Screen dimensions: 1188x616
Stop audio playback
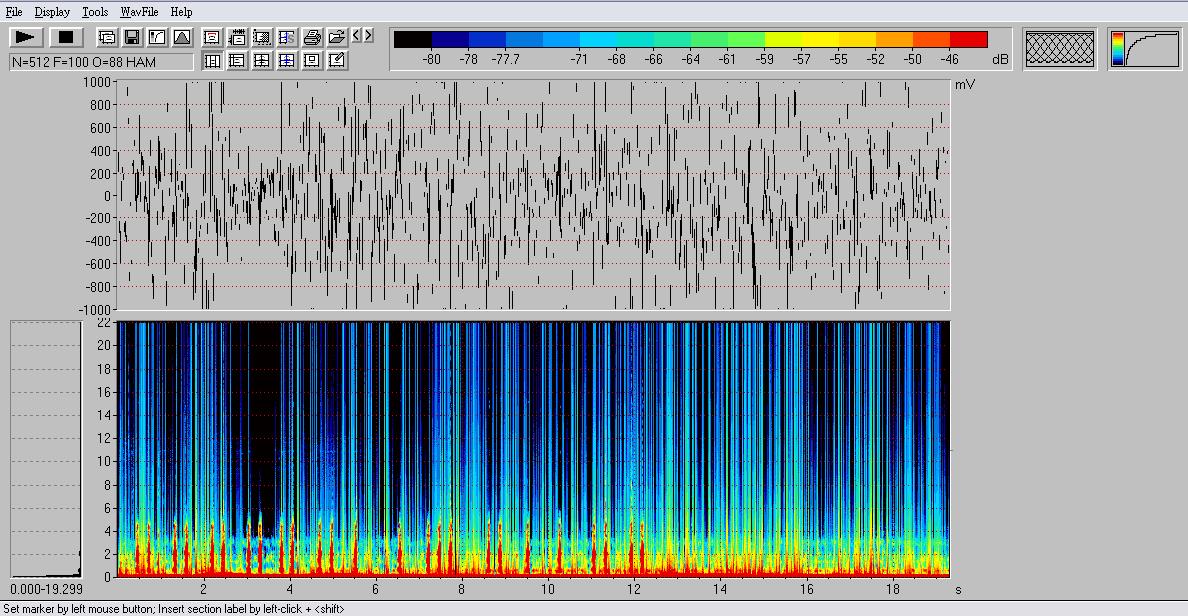(66, 37)
